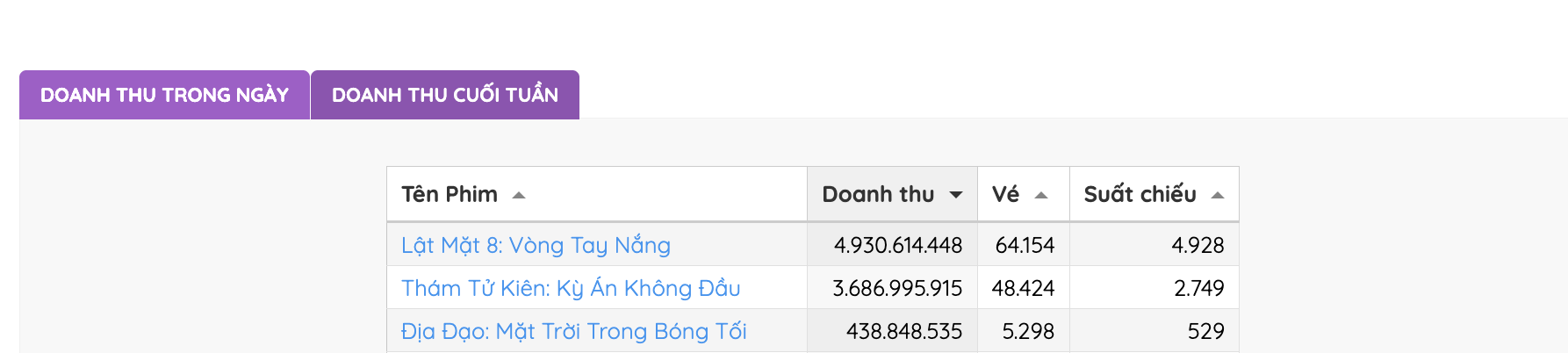1568x353 pixels.
Task: Click the sort arrow beside Suất chiếu
Action: [x=1218, y=195]
